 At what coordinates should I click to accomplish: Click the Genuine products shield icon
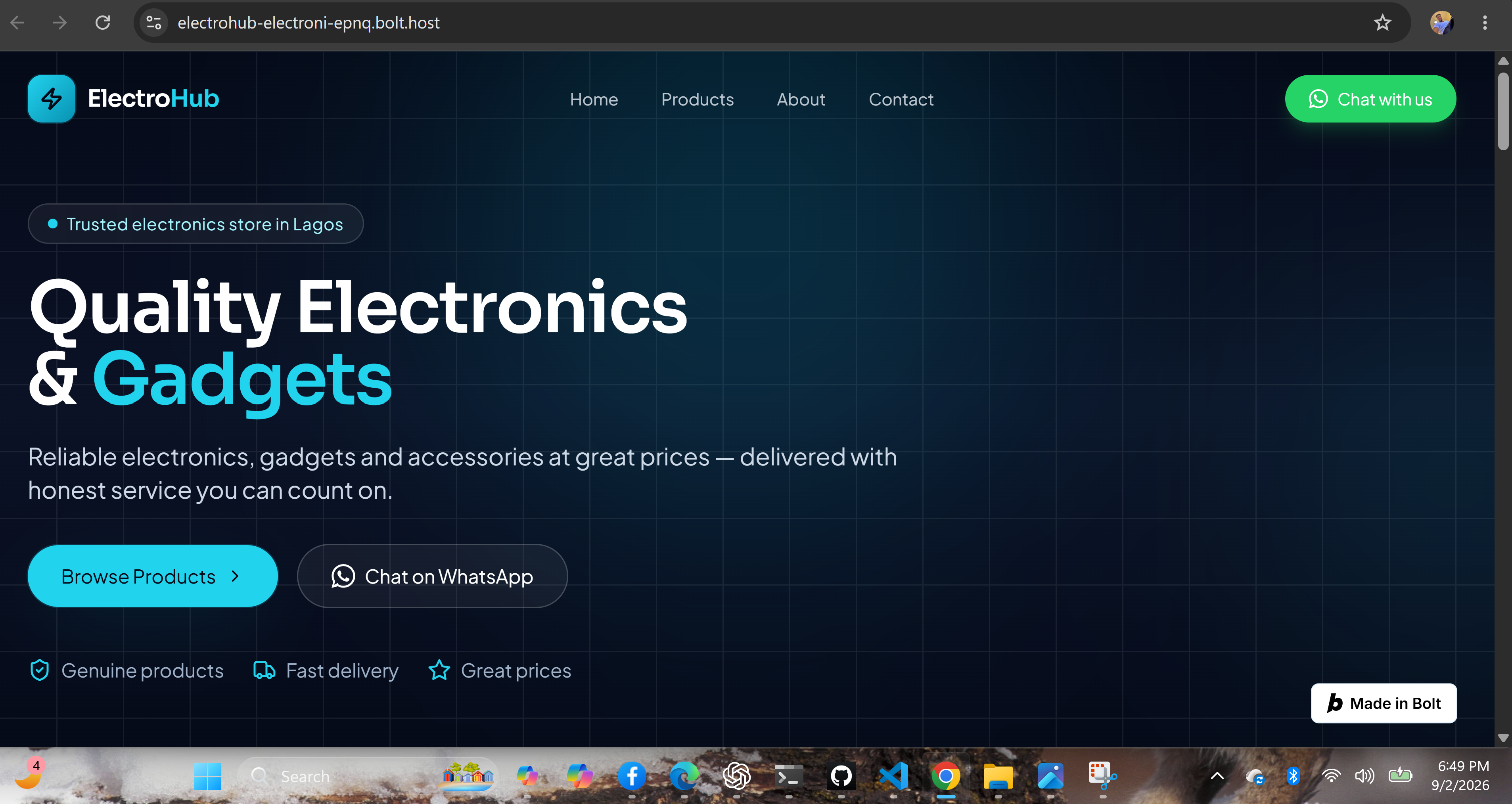(39, 670)
